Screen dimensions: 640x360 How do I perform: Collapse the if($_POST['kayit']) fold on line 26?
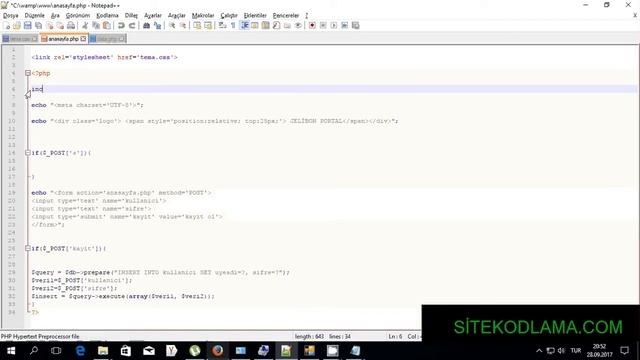click(x=28, y=248)
